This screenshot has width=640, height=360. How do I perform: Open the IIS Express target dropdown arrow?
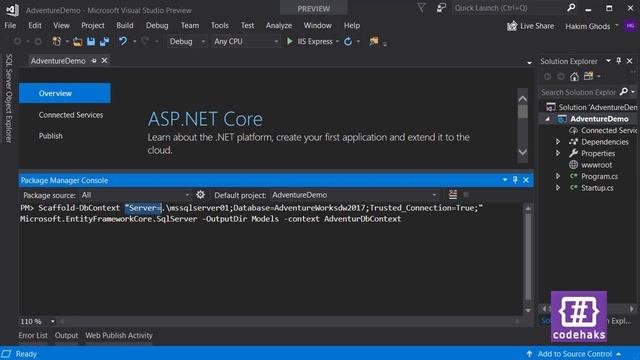point(337,42)
